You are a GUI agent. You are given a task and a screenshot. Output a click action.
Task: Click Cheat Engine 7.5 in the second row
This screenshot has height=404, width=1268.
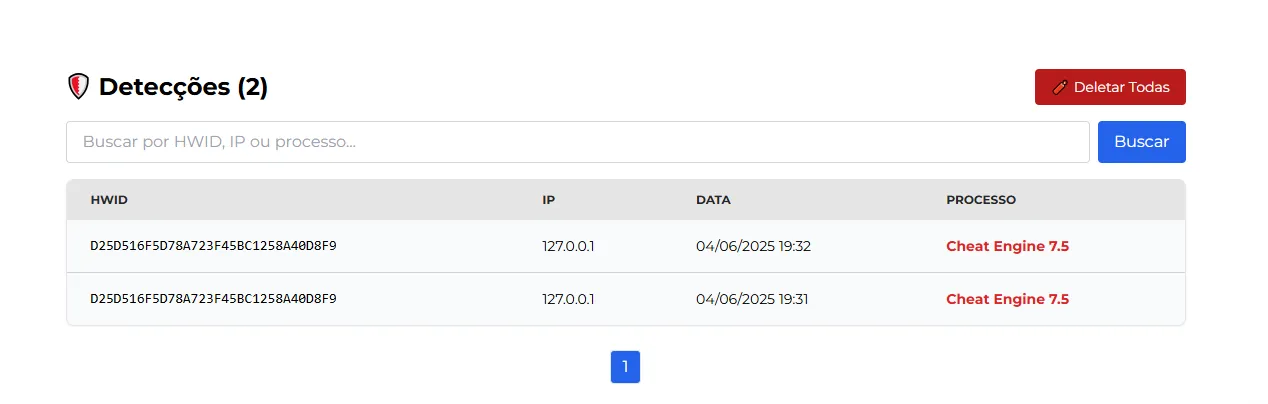[x=1007, y=299]
